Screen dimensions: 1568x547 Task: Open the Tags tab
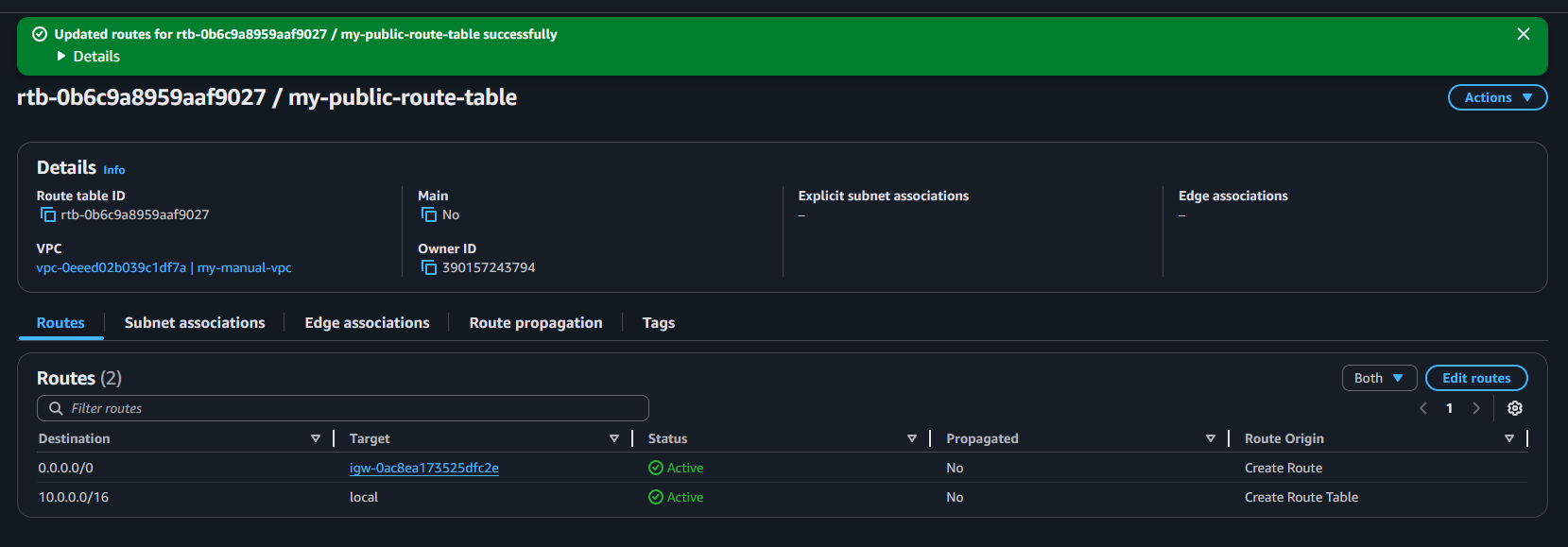(659, 323)
